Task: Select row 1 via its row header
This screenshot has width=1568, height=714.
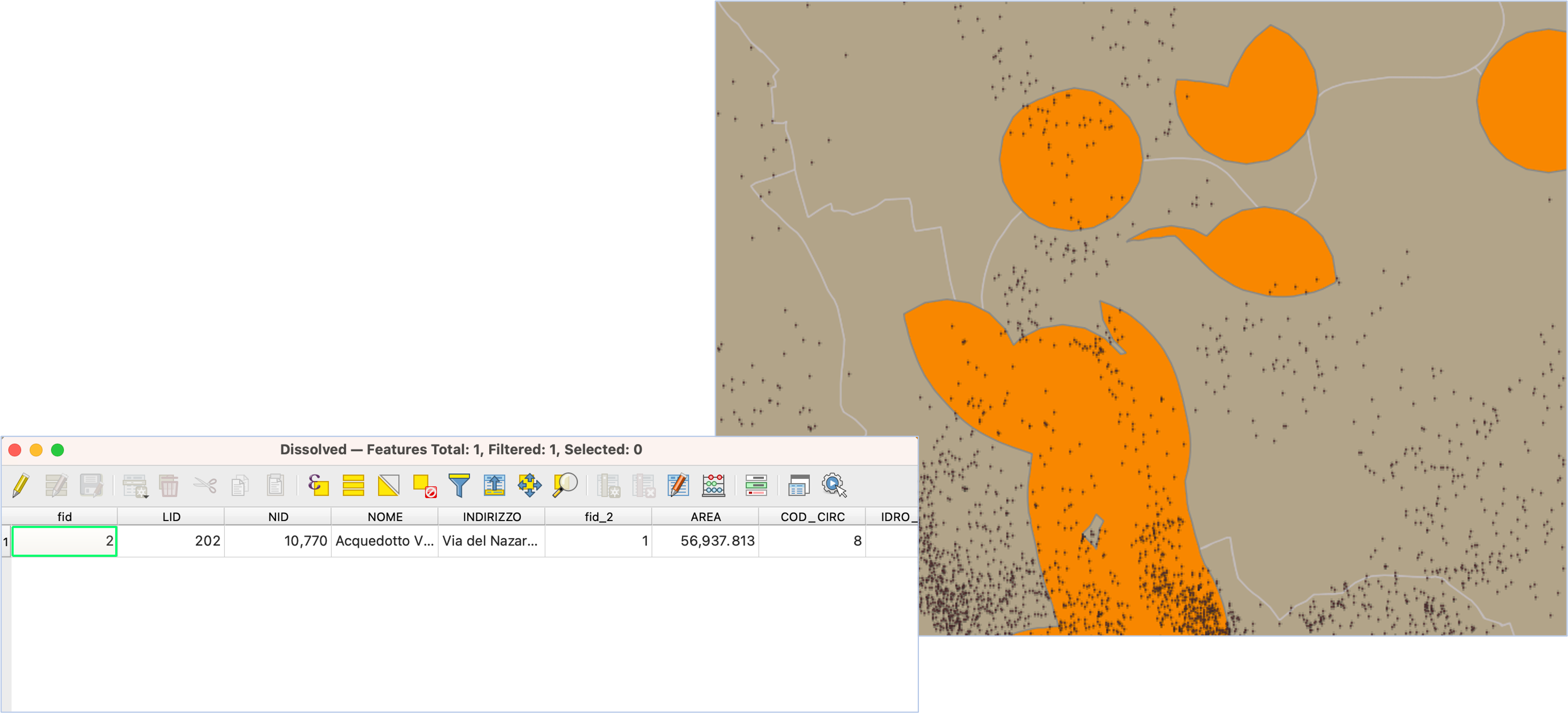Action: click(6, 541)
